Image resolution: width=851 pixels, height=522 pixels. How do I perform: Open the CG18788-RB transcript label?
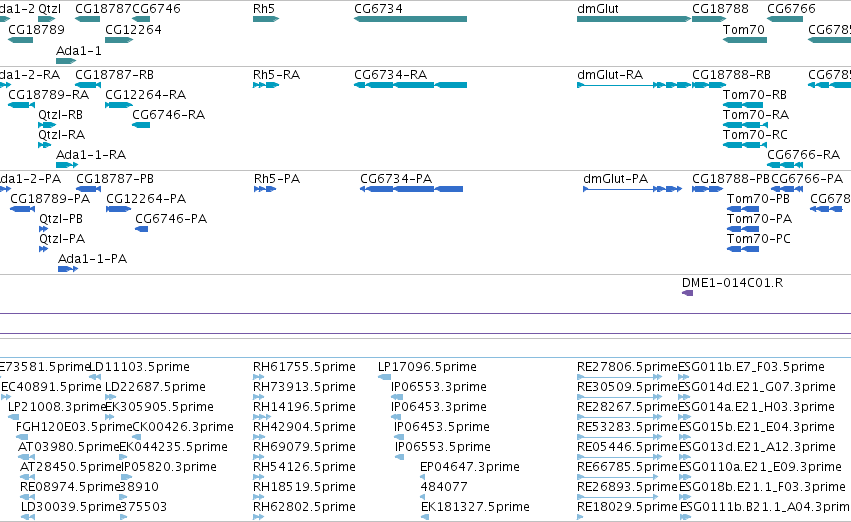[731, 74]
